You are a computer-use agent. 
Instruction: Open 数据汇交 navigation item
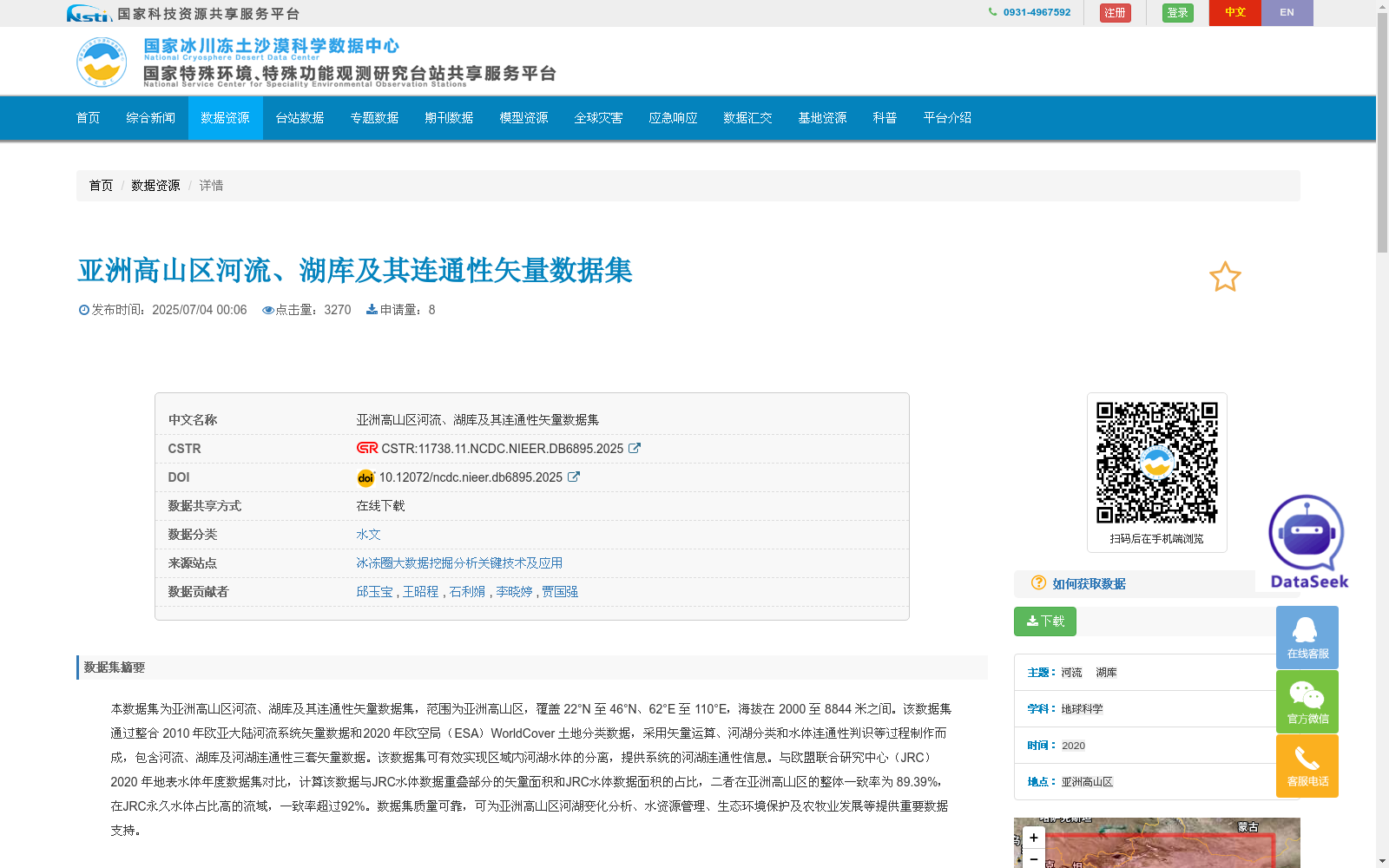point(747,118)
